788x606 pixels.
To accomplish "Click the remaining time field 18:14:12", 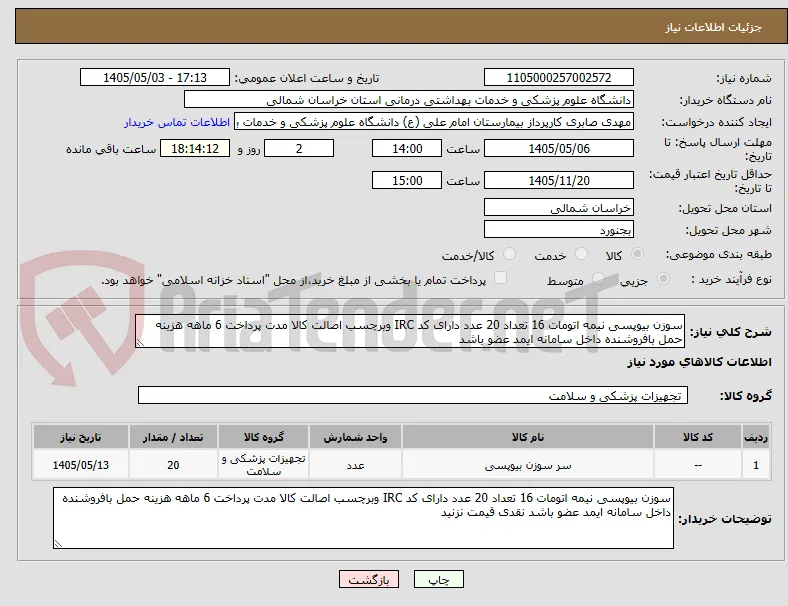I will [195, 149].
